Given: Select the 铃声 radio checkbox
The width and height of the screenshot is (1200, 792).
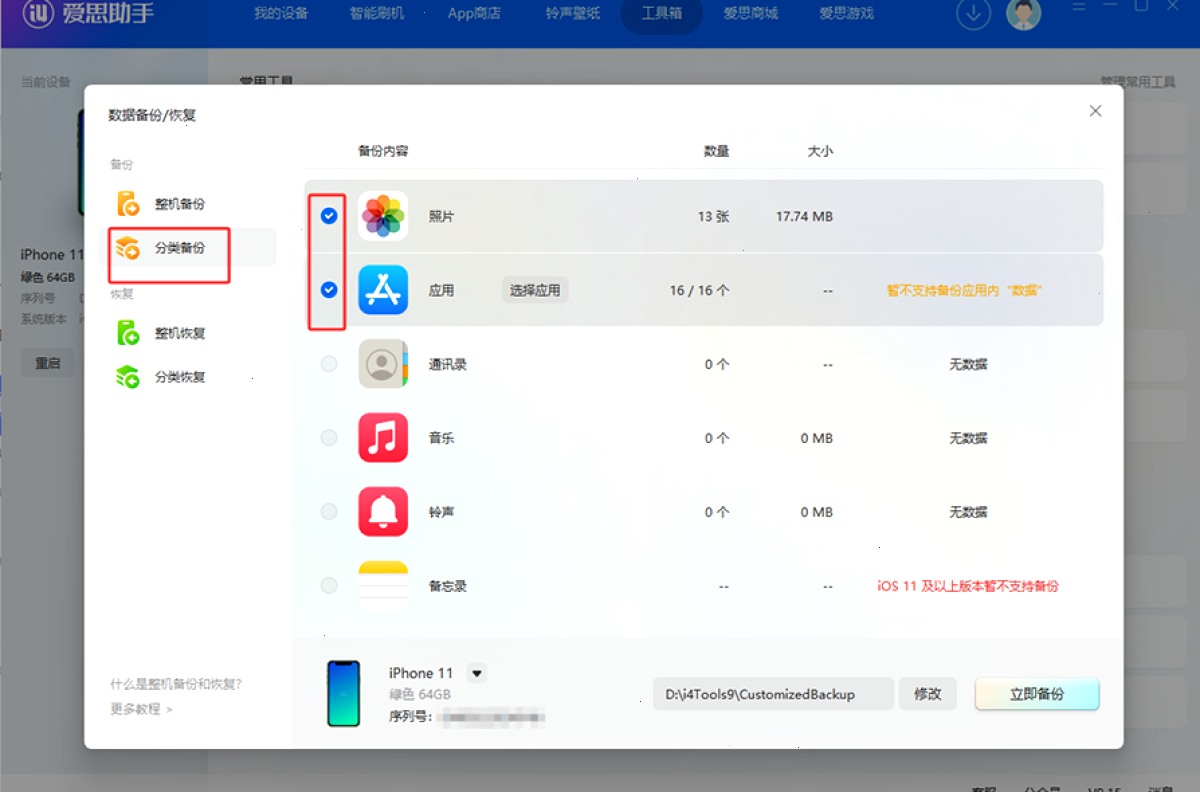Looking at the screenshot, I should click(329, 512).
